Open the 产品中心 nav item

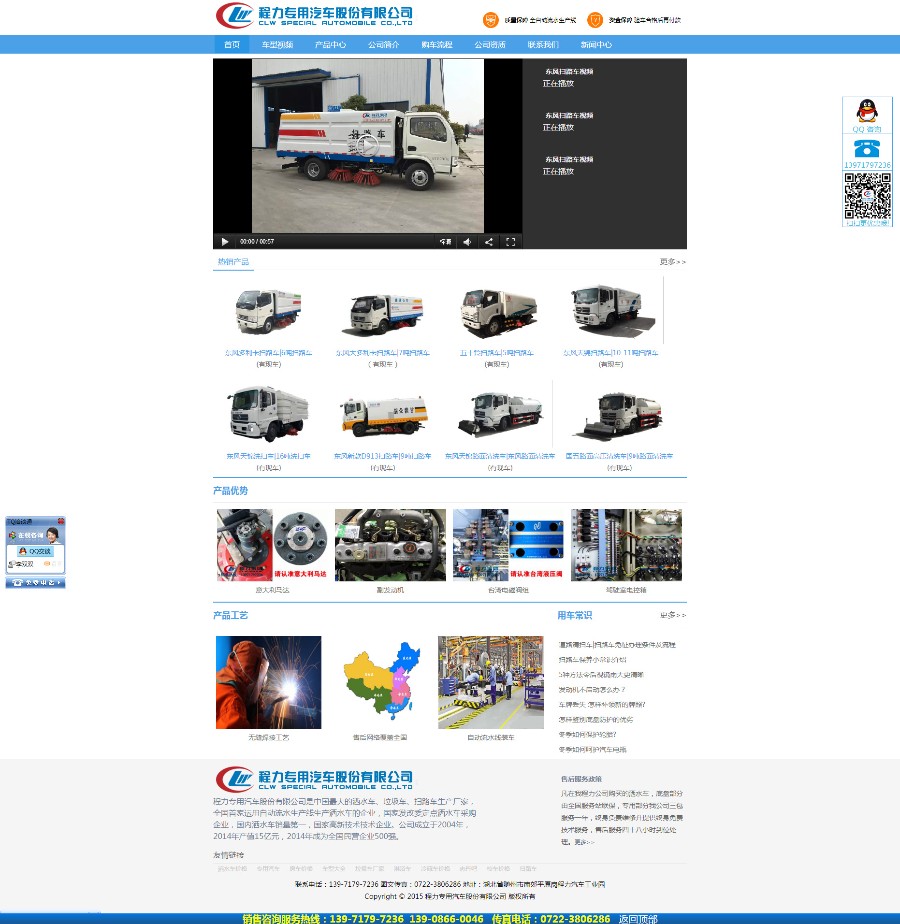(330, 45)
